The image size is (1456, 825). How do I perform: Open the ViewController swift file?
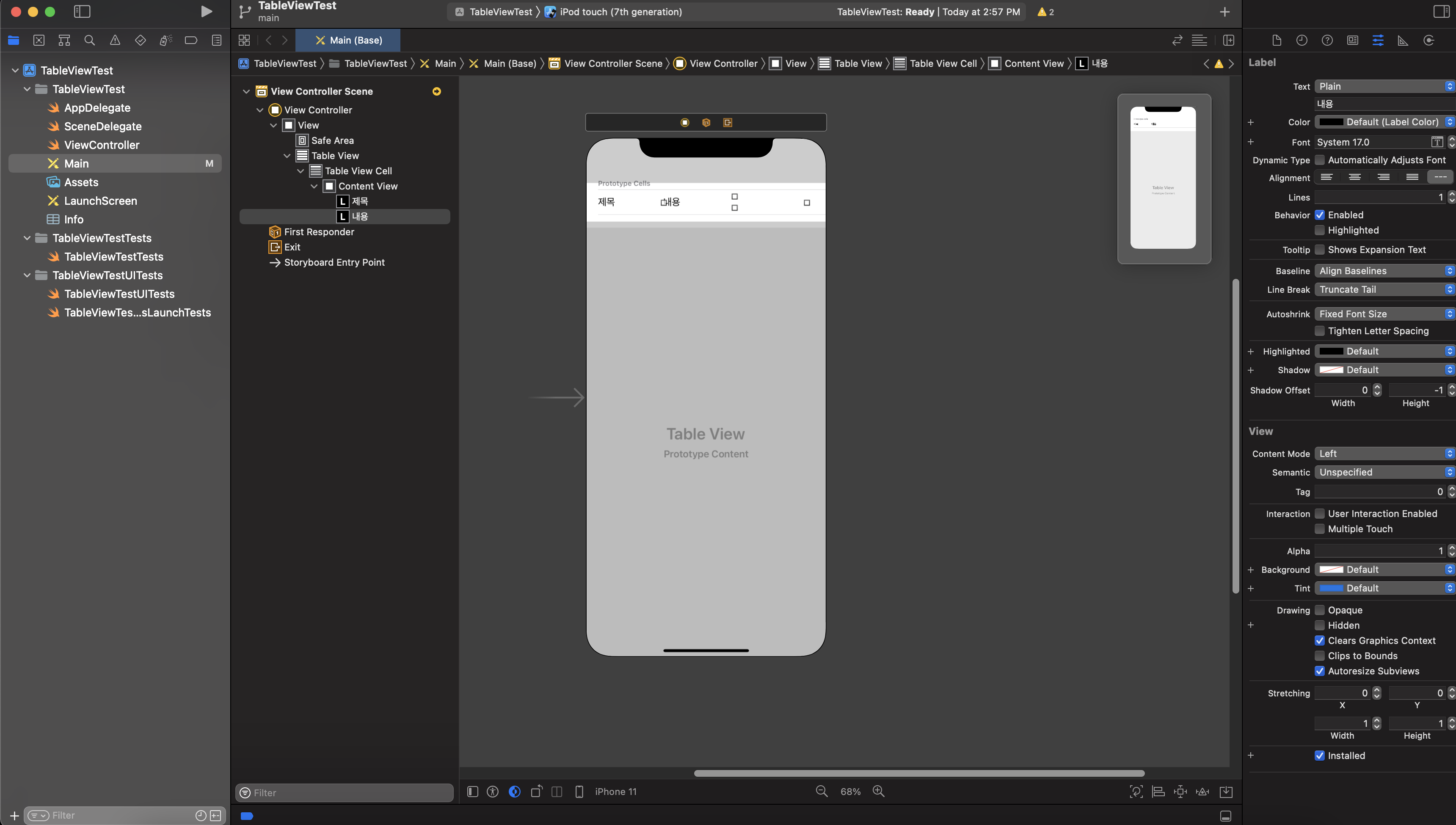(x=102, y=145)
